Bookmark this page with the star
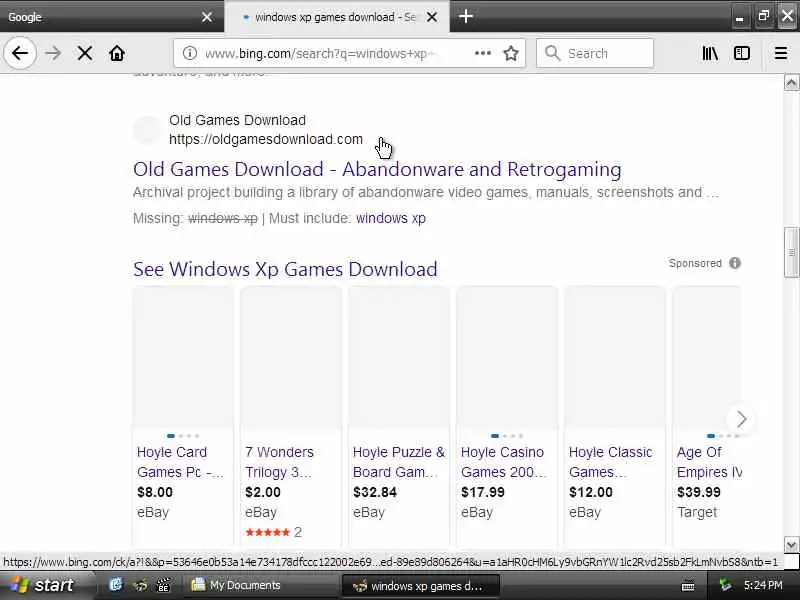This screenshot has height=600, width=800. [511, 53]
